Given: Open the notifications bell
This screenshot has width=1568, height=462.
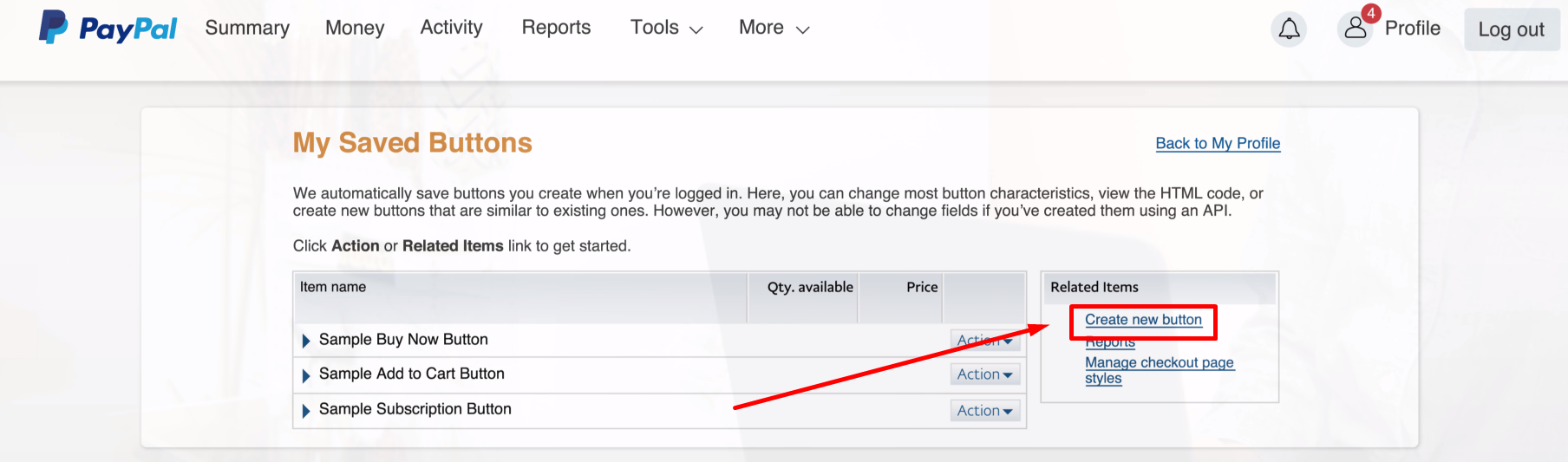Looking at the screenshot, I should tap(1289, 29).
